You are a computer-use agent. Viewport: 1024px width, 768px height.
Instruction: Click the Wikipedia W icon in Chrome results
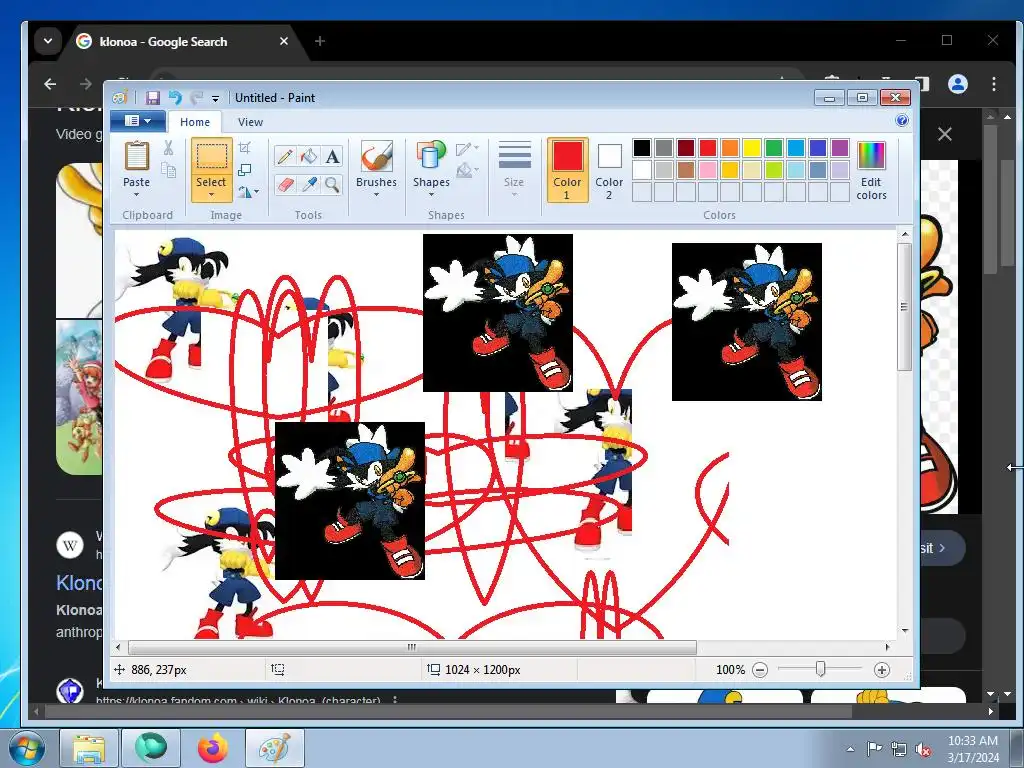tap(70, 545)
